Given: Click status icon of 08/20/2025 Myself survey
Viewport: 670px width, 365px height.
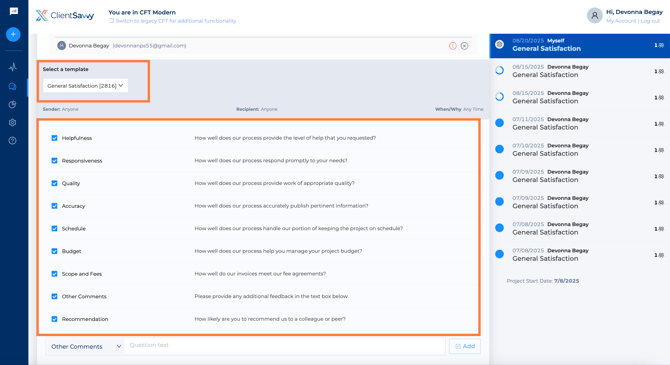Looking at the screenshot, I should [499, 44].
